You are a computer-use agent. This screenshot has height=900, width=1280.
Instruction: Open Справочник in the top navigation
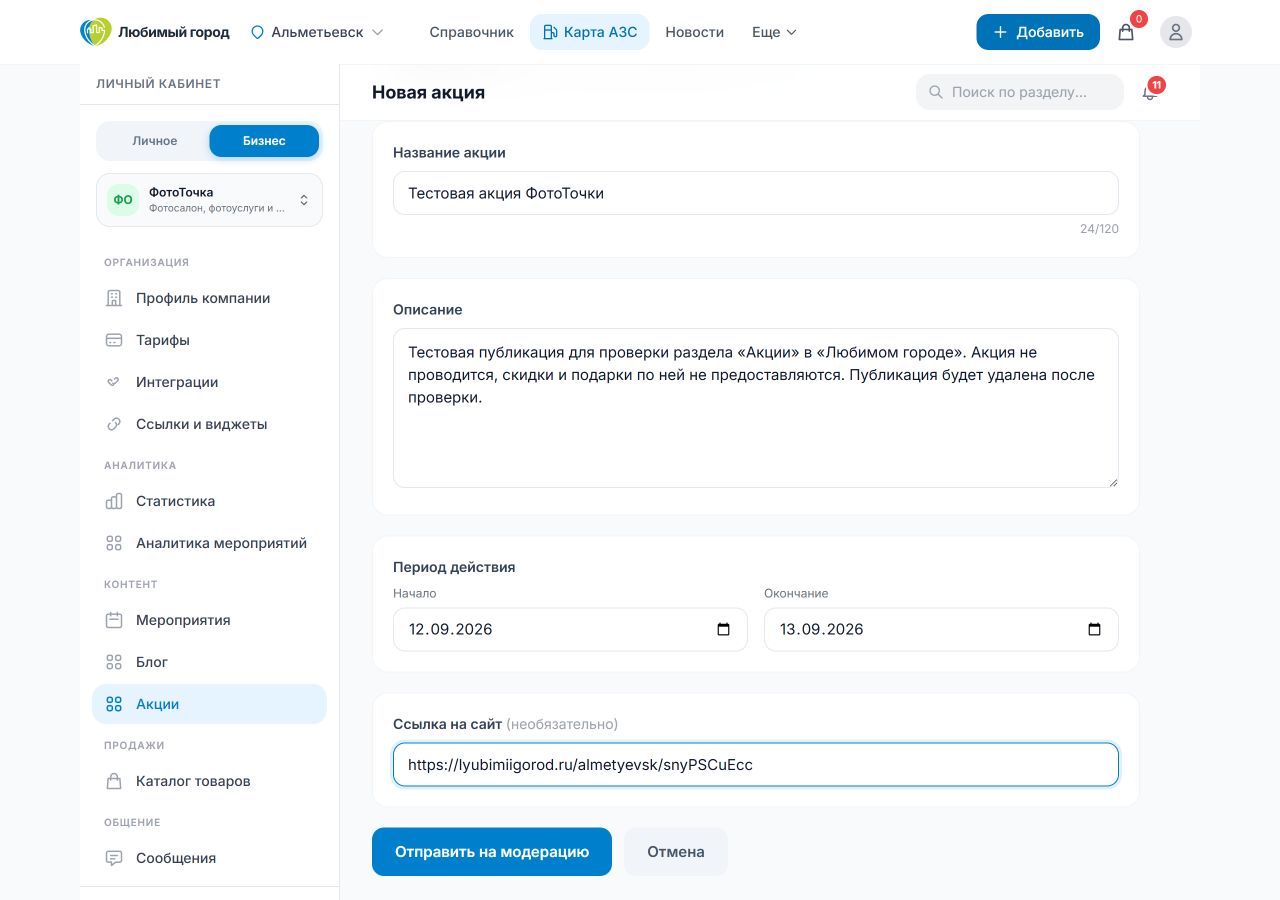coord(472,32)
